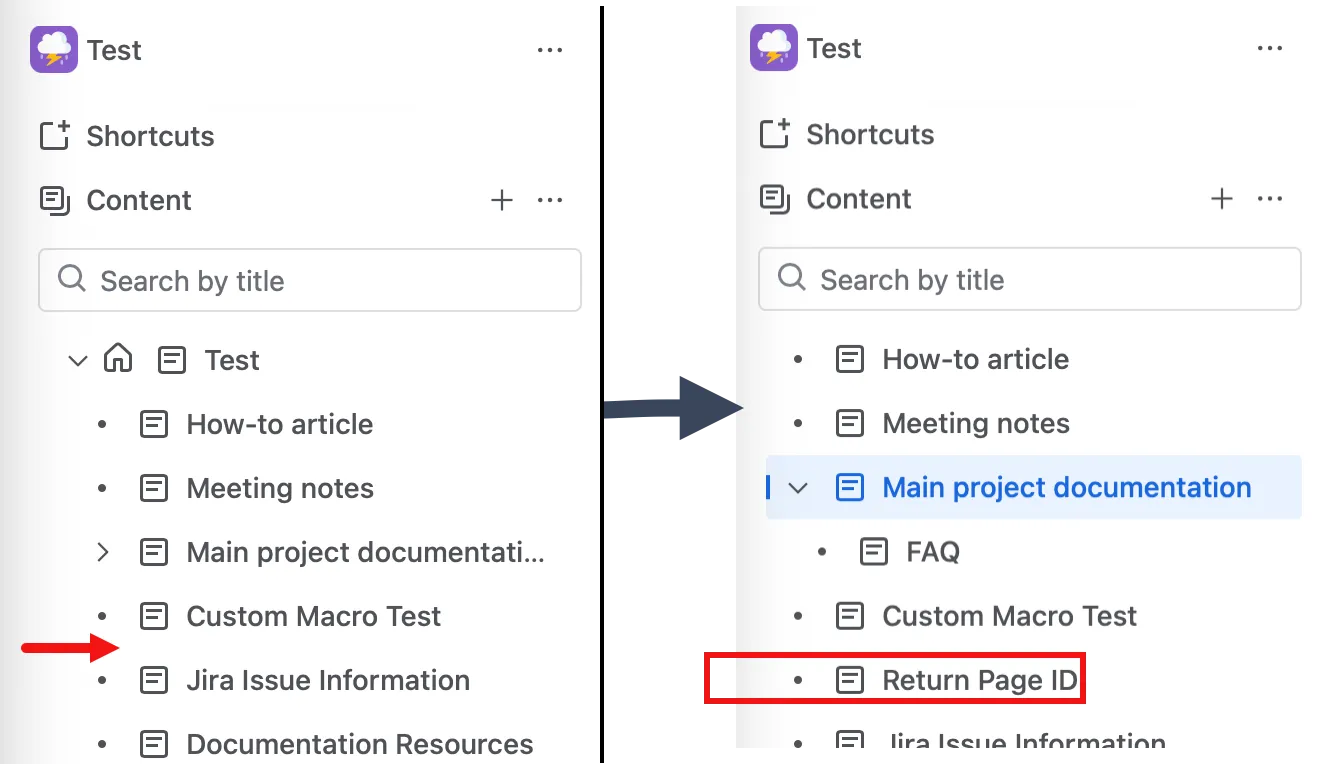
Task: Focus the Search by title field in left panel
Action: [310, 280]
